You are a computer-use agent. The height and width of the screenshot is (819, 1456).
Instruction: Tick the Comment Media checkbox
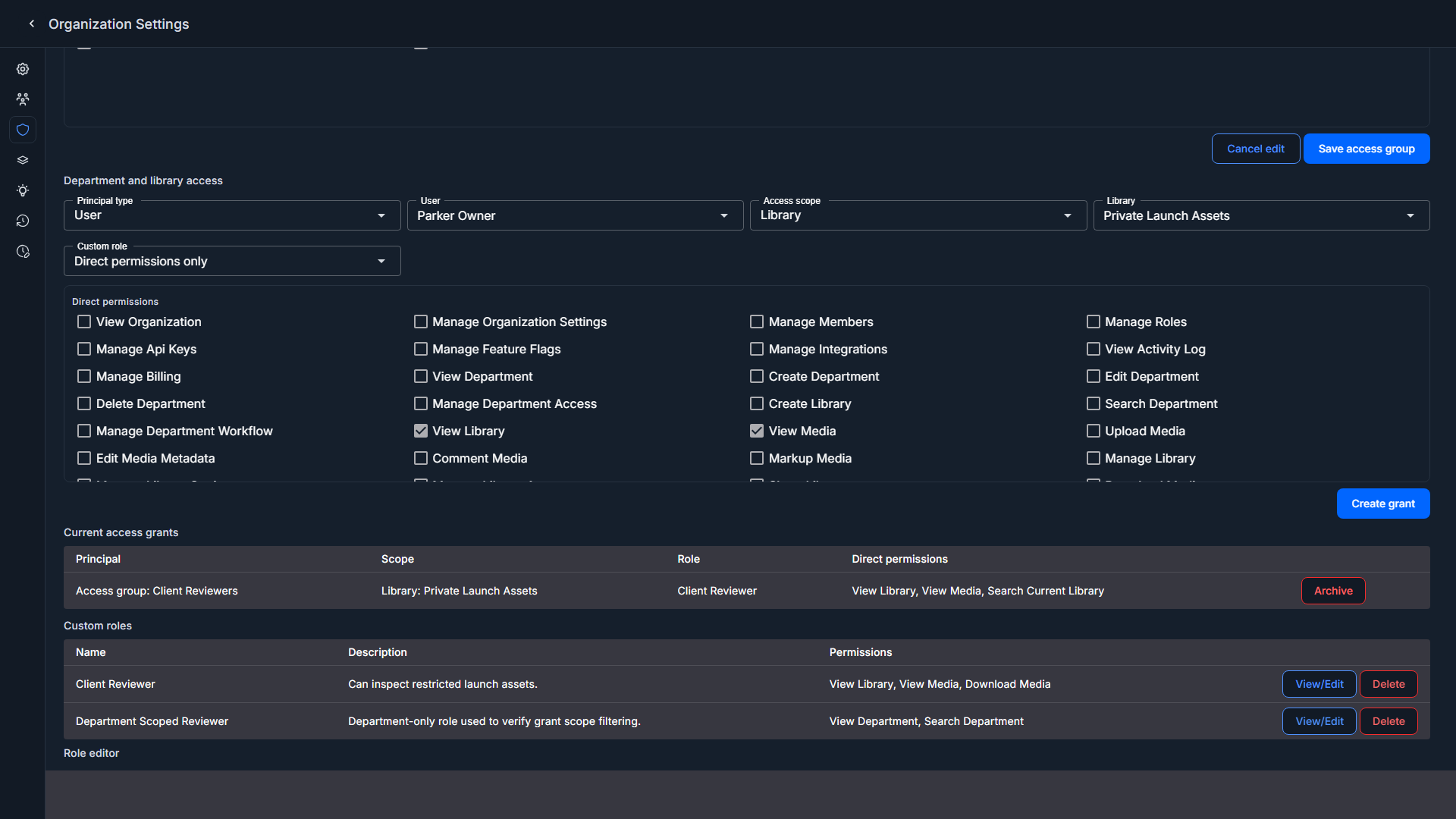tap(421, 458)
